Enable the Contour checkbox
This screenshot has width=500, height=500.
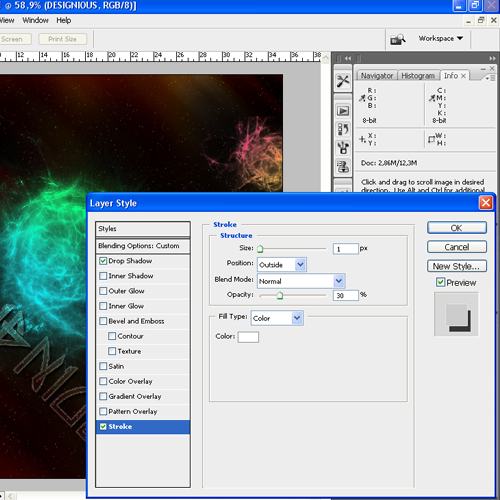[112, 336]
